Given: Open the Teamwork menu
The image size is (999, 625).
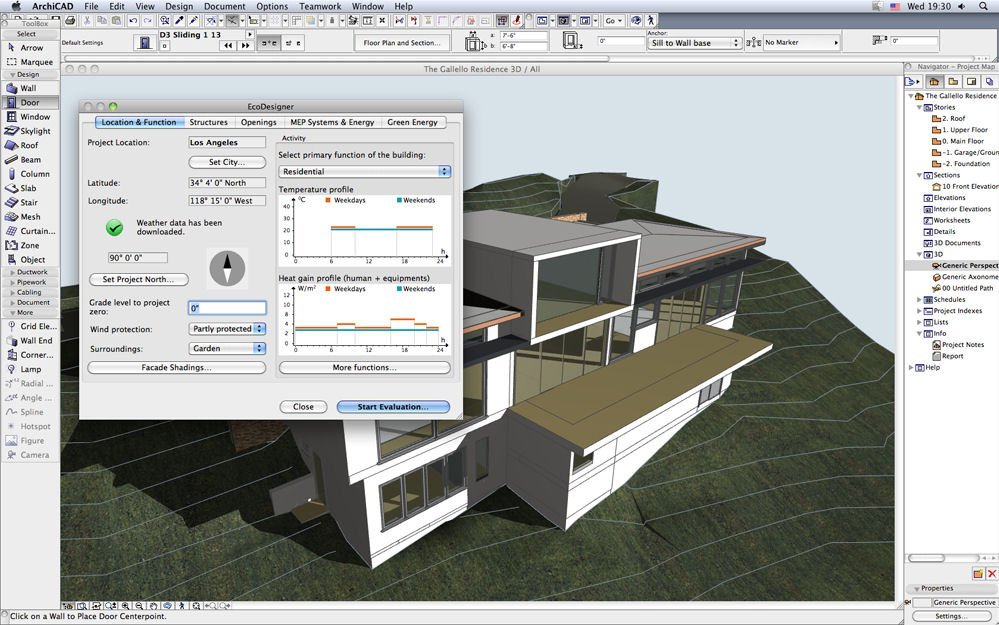Looking at the screenshot, I should click(319, 6).
